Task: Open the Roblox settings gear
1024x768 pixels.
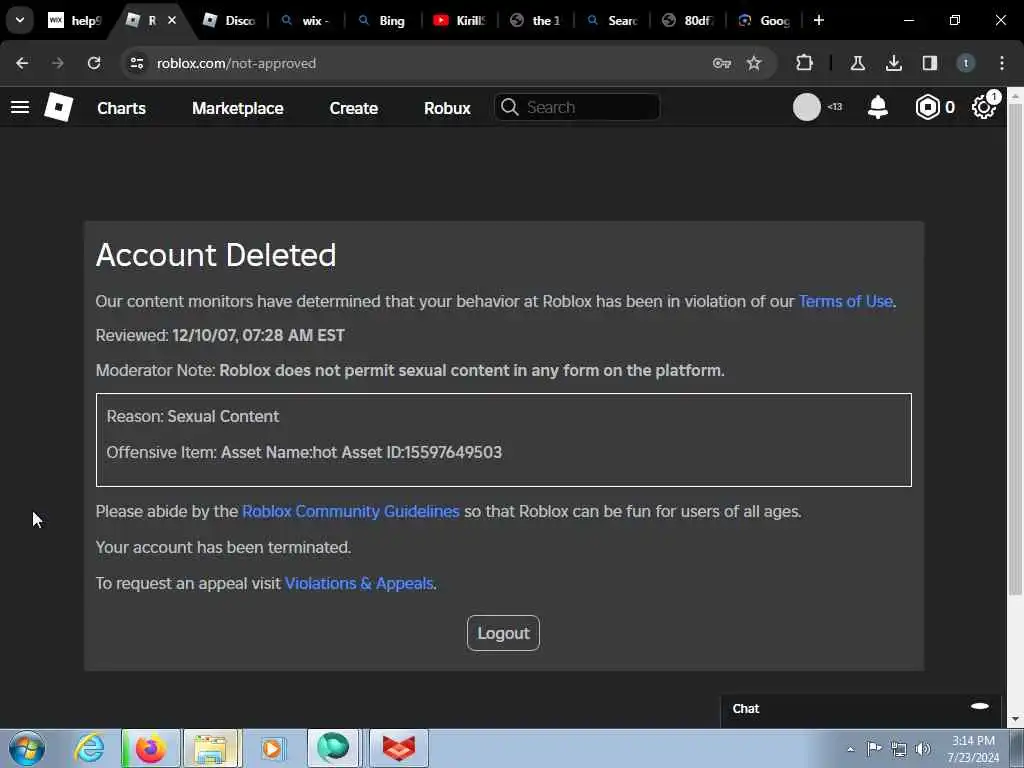Action: pyautogui.click(x=984, y=107)
